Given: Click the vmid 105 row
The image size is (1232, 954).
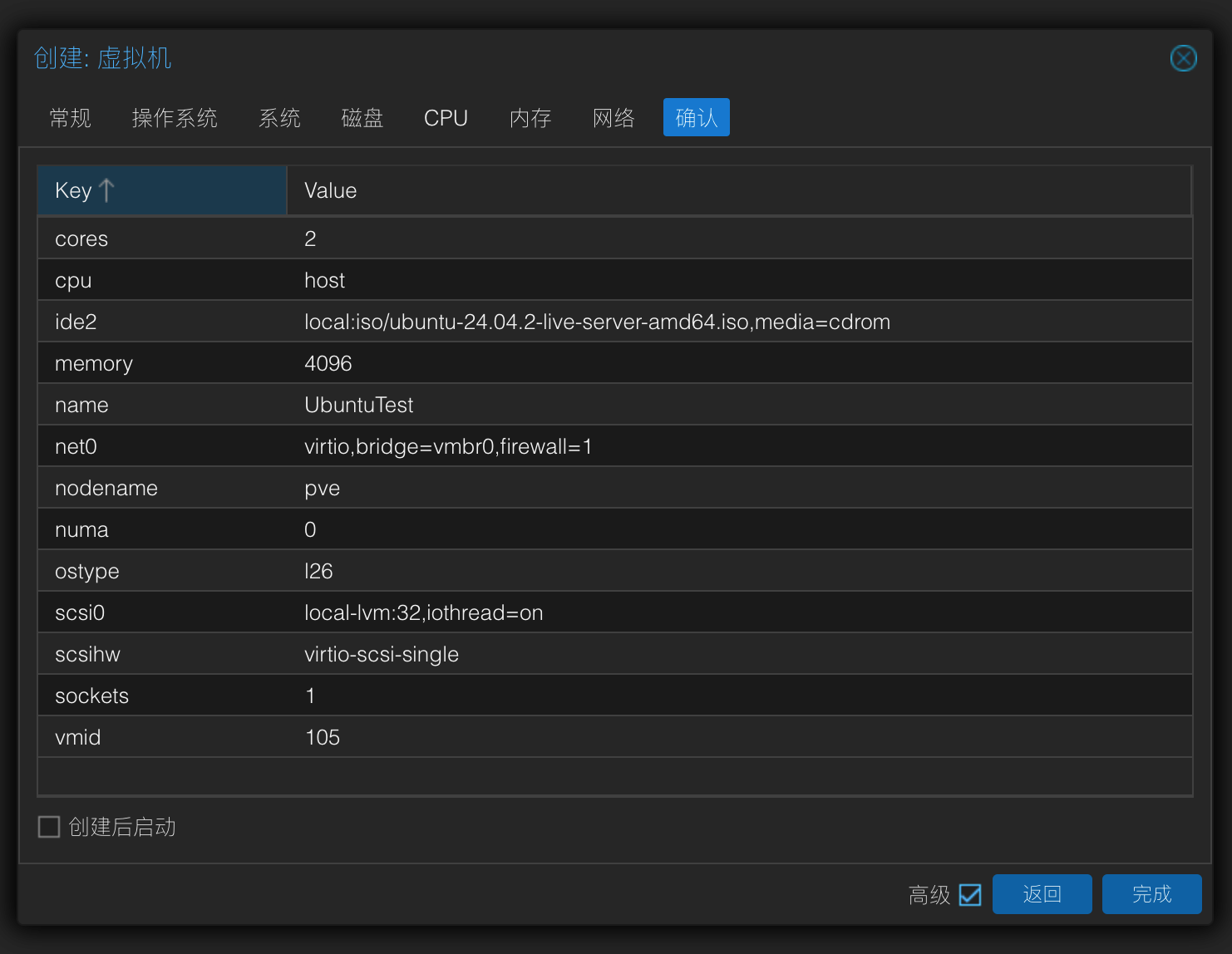Looking at the screenshot, I should point(615,737).
